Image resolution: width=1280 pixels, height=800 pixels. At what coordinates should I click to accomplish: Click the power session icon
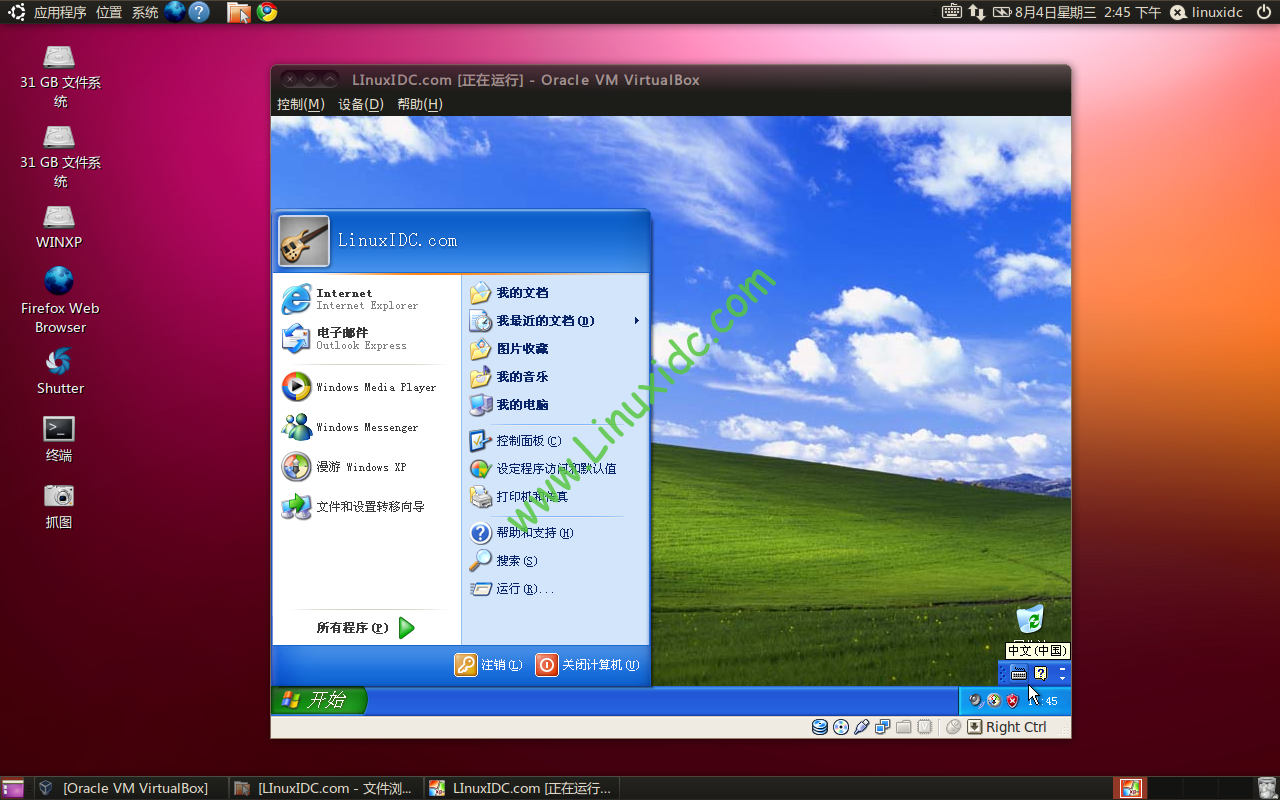click(1264, 12)
